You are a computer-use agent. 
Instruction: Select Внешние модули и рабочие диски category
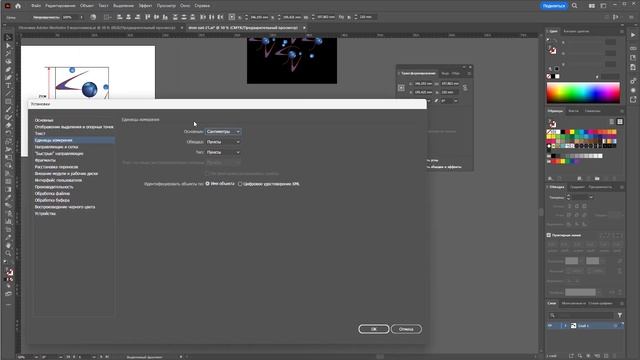(x=66, y=173)
